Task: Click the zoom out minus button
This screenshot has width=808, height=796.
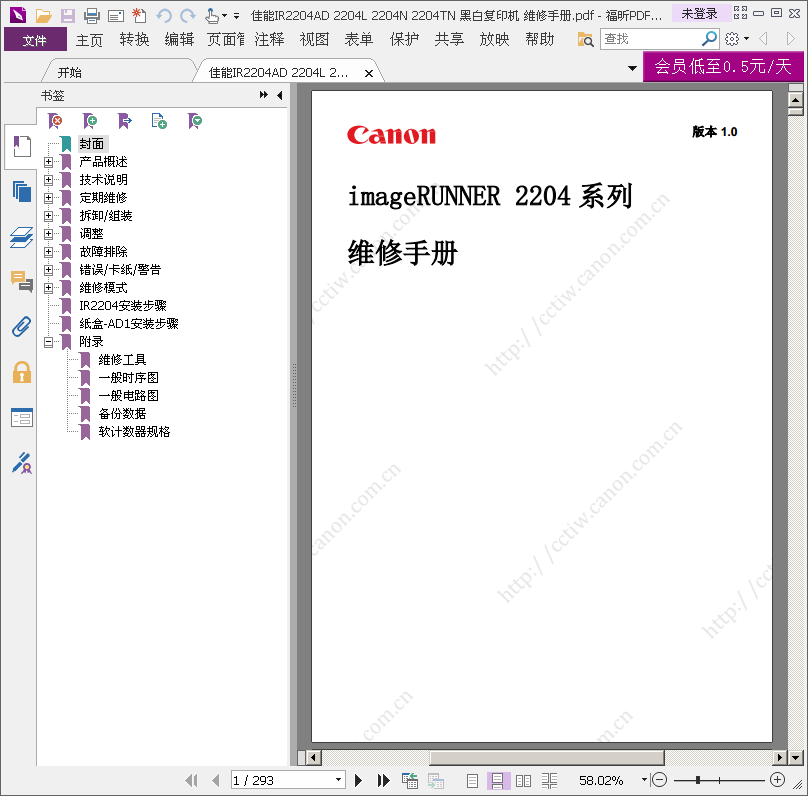Action: [659, 780]
